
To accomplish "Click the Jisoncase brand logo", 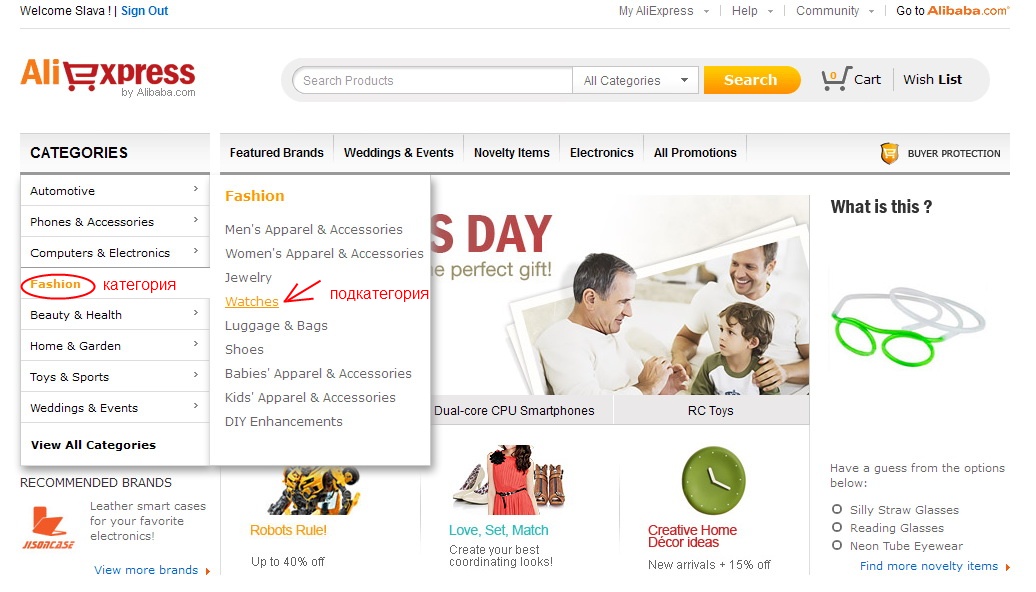I will (49, 528).
